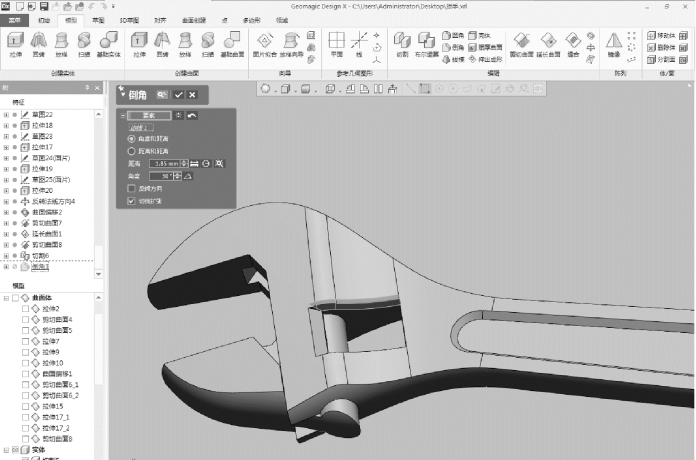Open the 对齐 ribbon tab
696x460 pixels.
pyautogui.click(x=160, y=19)
